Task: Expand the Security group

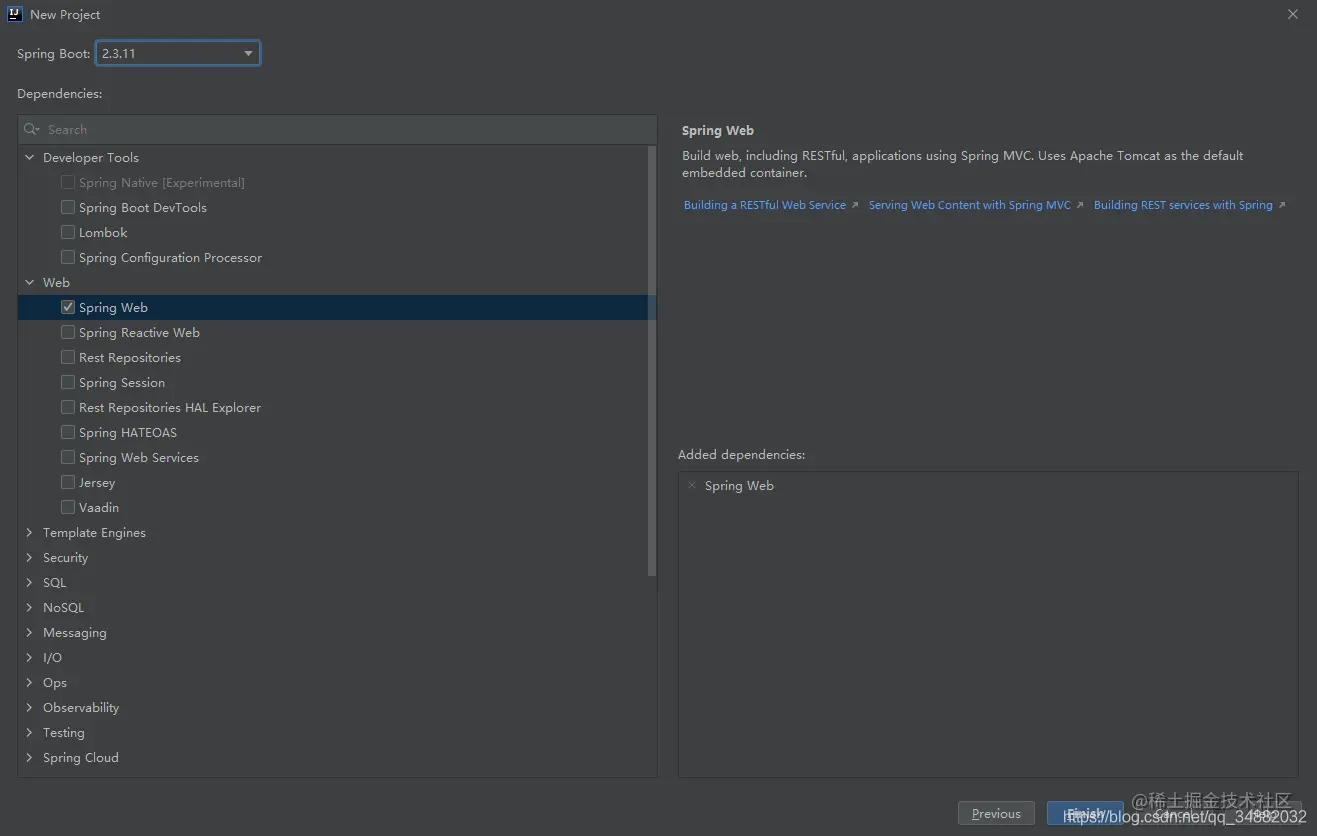Action: pyautogui.click(x=30, y=557)
